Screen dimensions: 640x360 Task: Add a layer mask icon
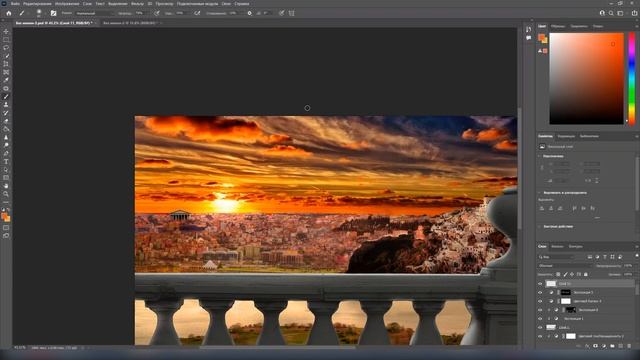click(x=595, y=346)
